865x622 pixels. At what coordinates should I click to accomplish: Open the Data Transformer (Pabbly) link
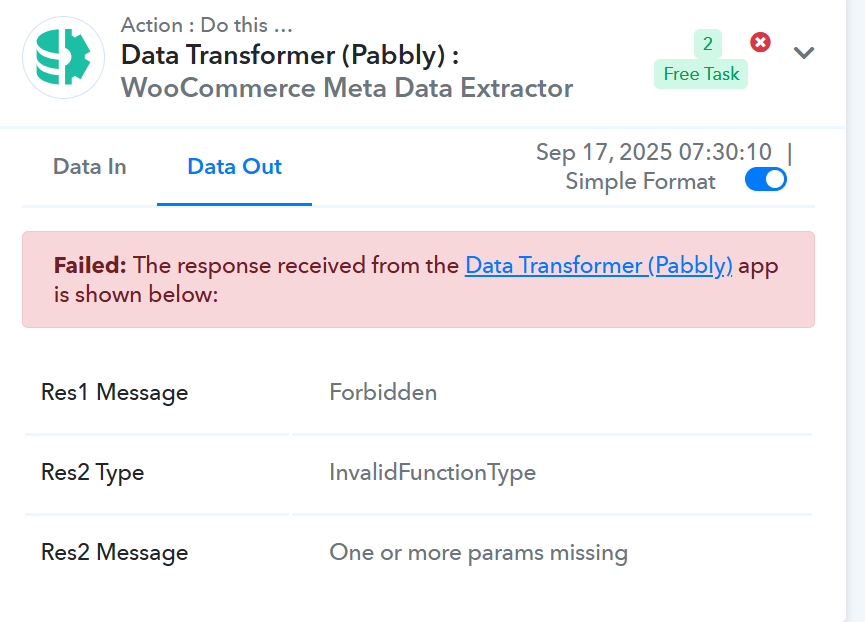tap(599, 265)
